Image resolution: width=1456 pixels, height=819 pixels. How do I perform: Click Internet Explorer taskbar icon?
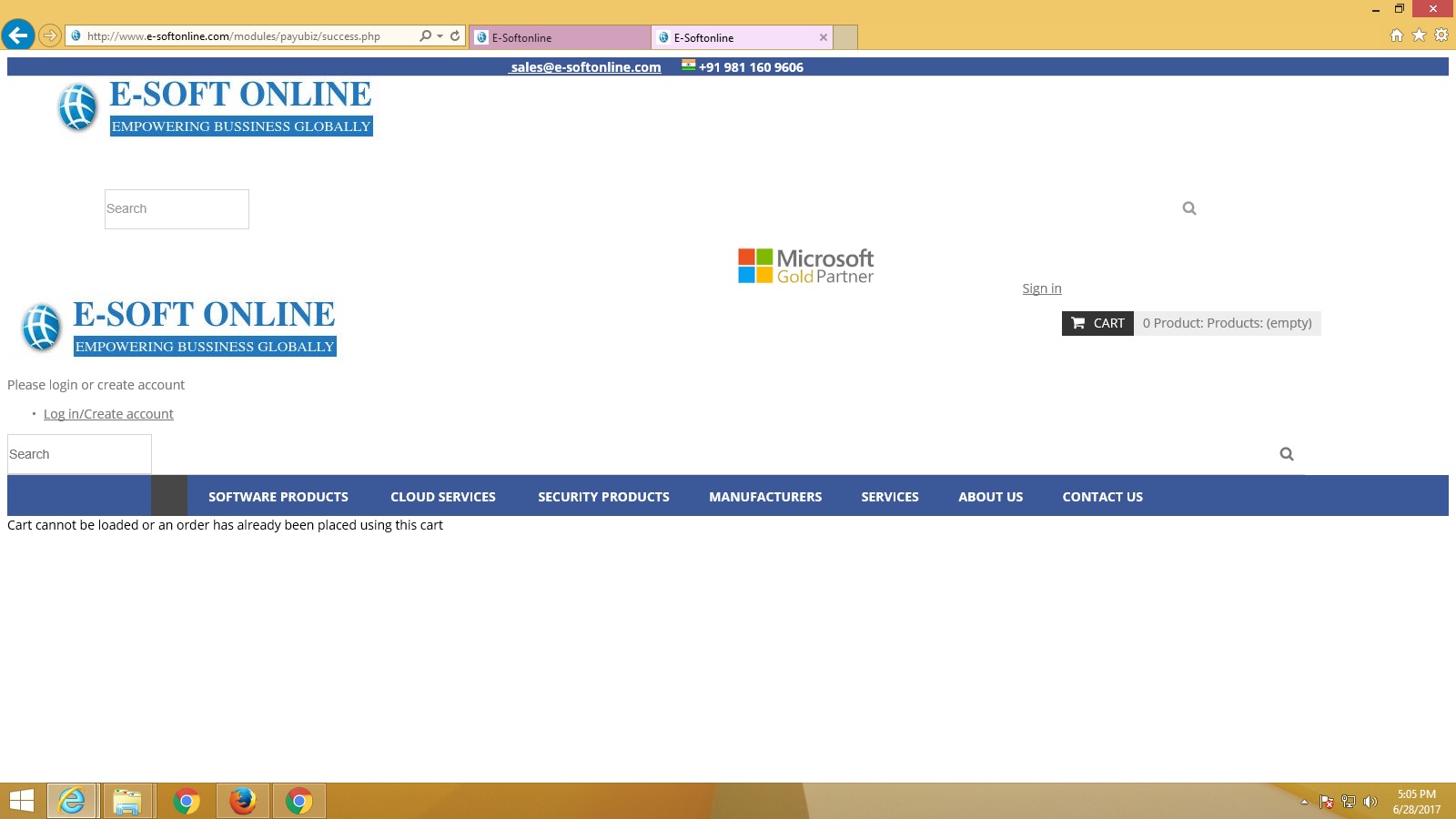(72, 801)
